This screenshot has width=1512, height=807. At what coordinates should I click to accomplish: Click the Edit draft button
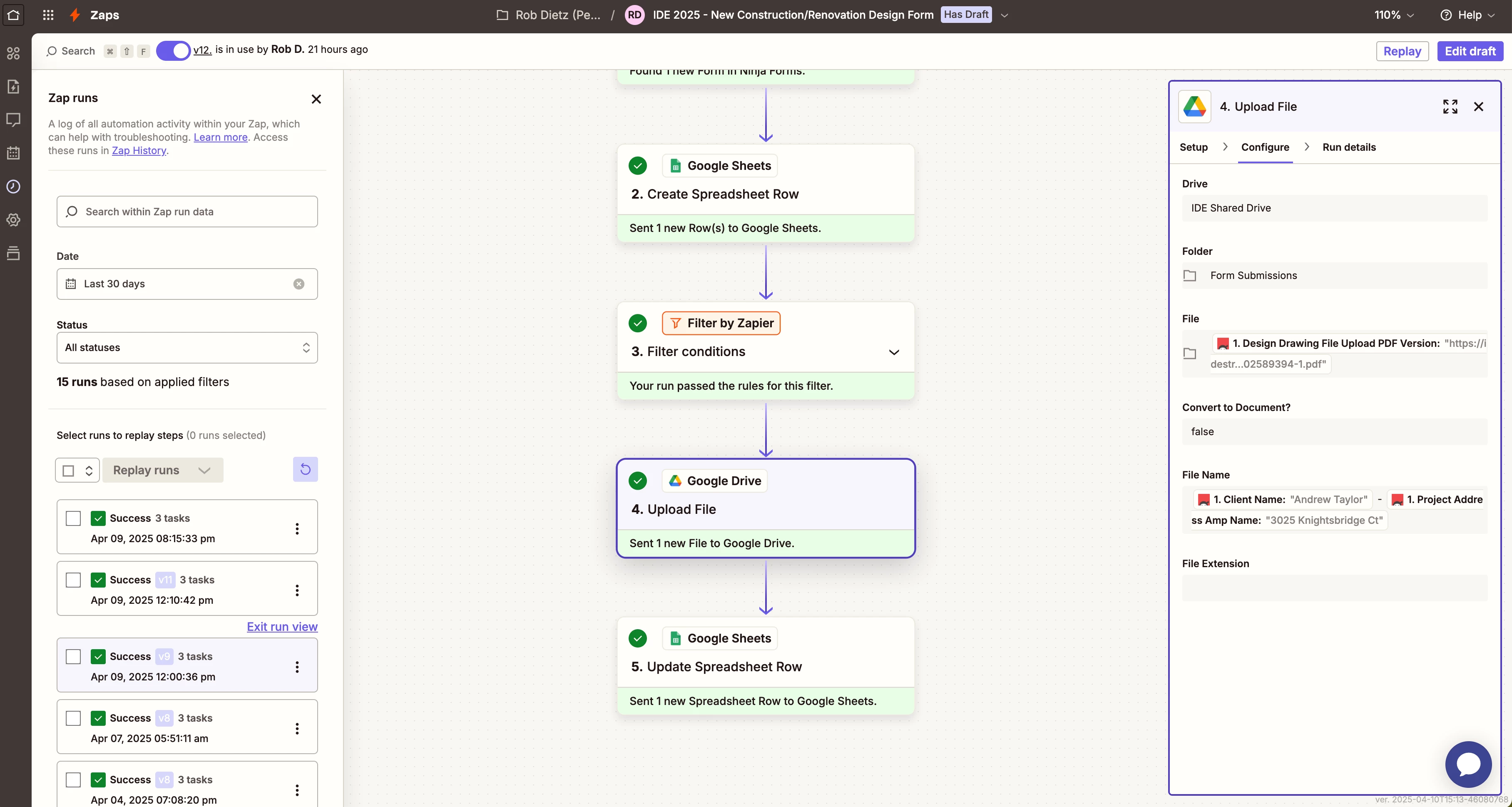click(1470, 51)
